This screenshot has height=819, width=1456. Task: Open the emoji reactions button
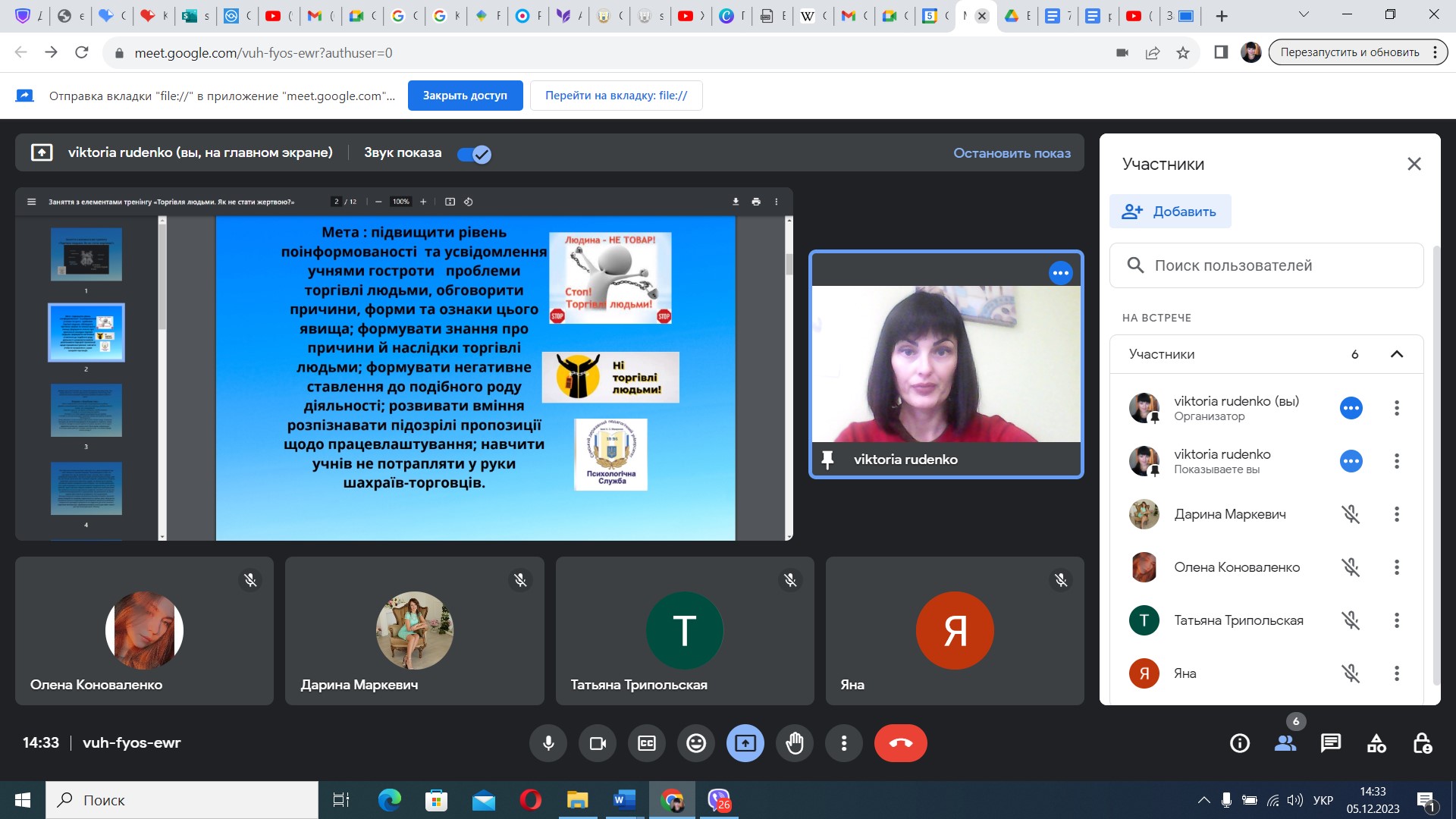pyautogui.click(x=696, y=743)
